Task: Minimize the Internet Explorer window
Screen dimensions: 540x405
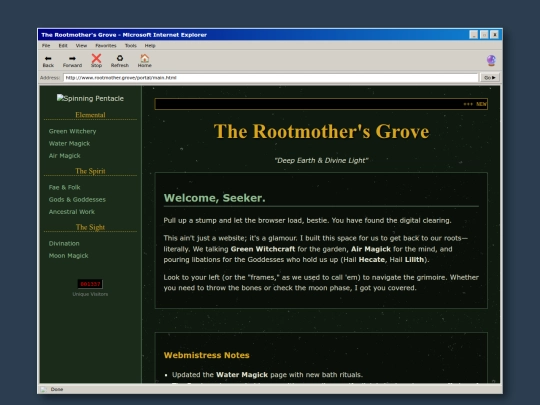Action: [x=474, y=35]
